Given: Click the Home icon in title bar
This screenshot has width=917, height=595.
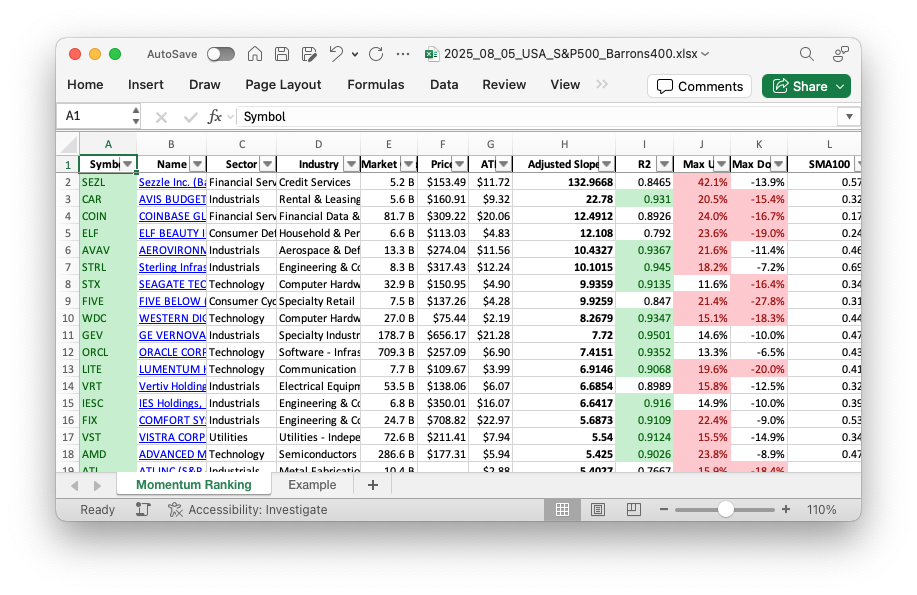Looking at the screenshot, I should click(x=255, y=54).
